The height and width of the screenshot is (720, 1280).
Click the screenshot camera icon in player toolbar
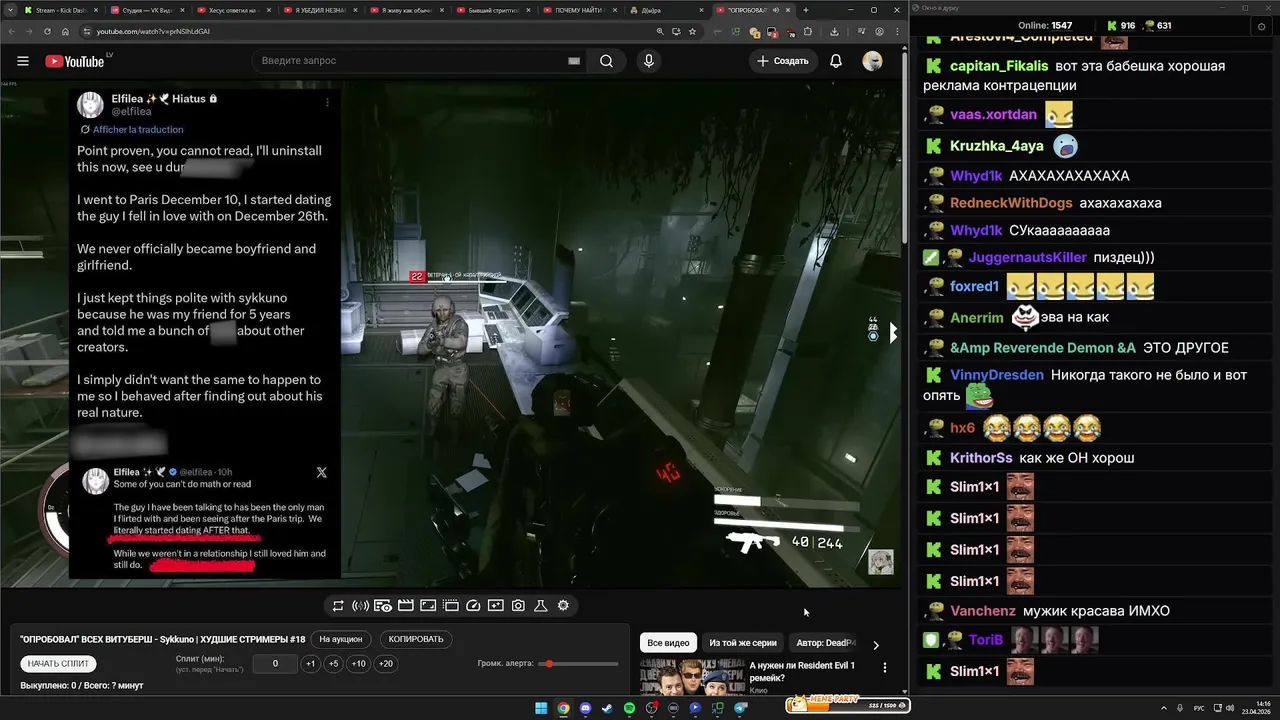518,605
